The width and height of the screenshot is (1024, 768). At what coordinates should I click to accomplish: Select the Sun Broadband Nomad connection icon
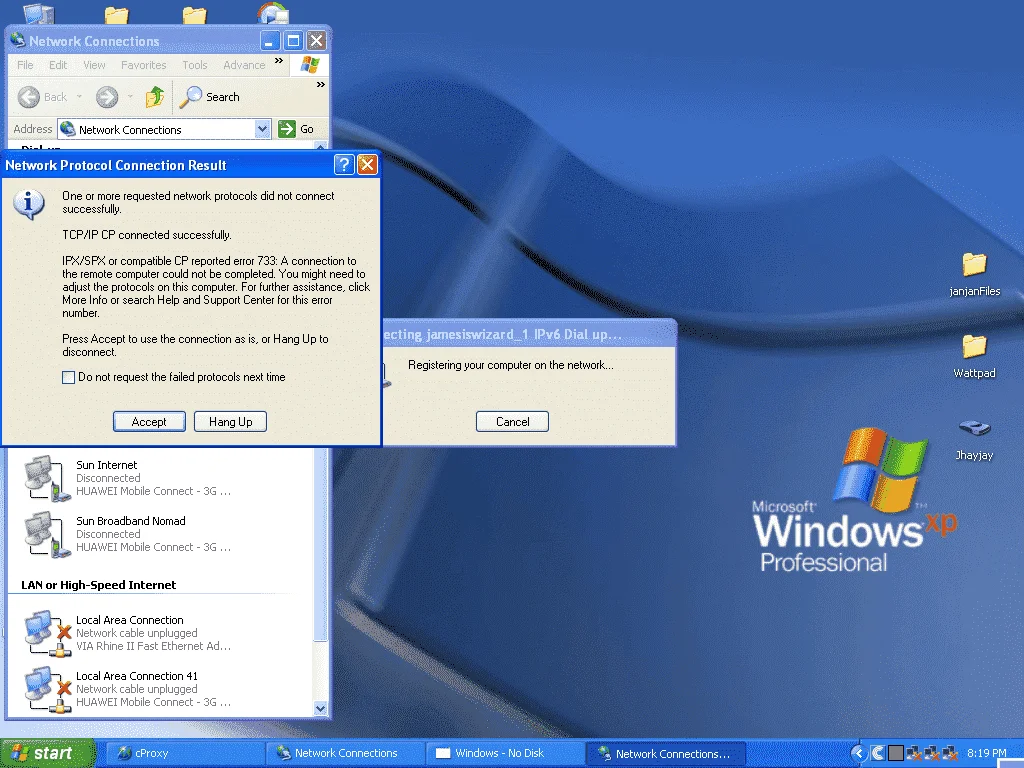click(x=46, y=534)
